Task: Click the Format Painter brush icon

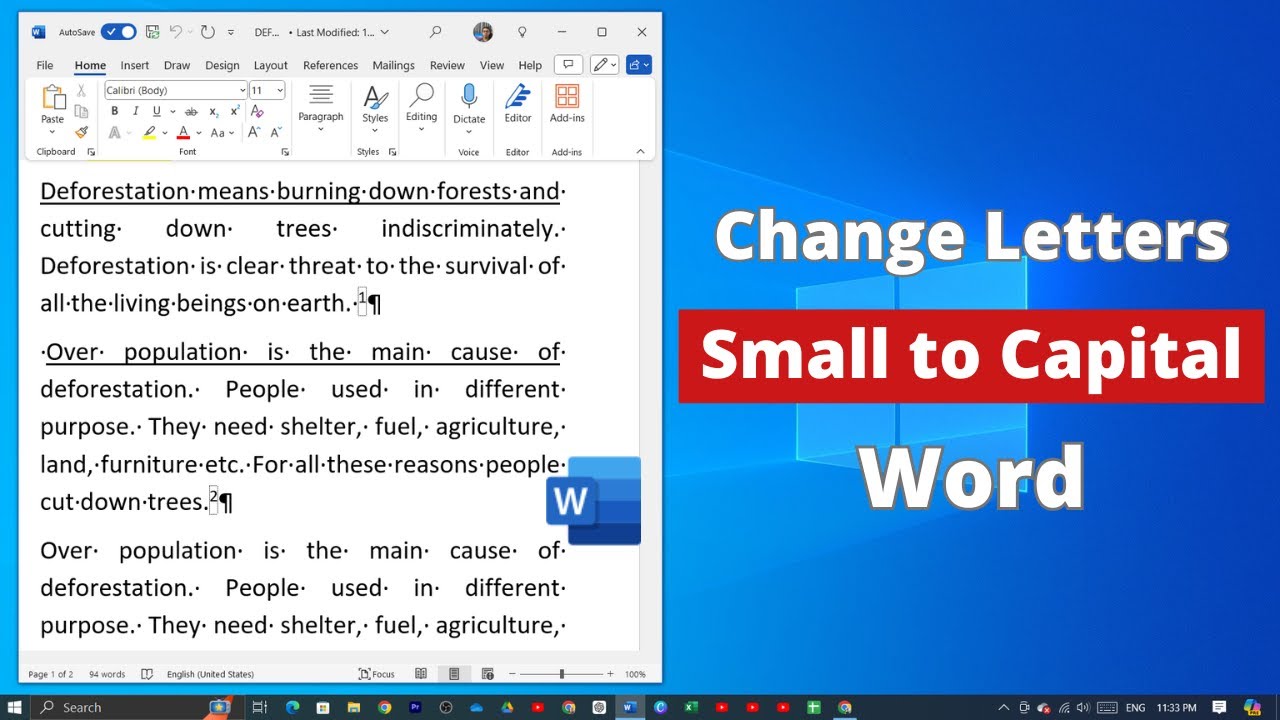Action: pyautogui.click(x=81, y=132)
